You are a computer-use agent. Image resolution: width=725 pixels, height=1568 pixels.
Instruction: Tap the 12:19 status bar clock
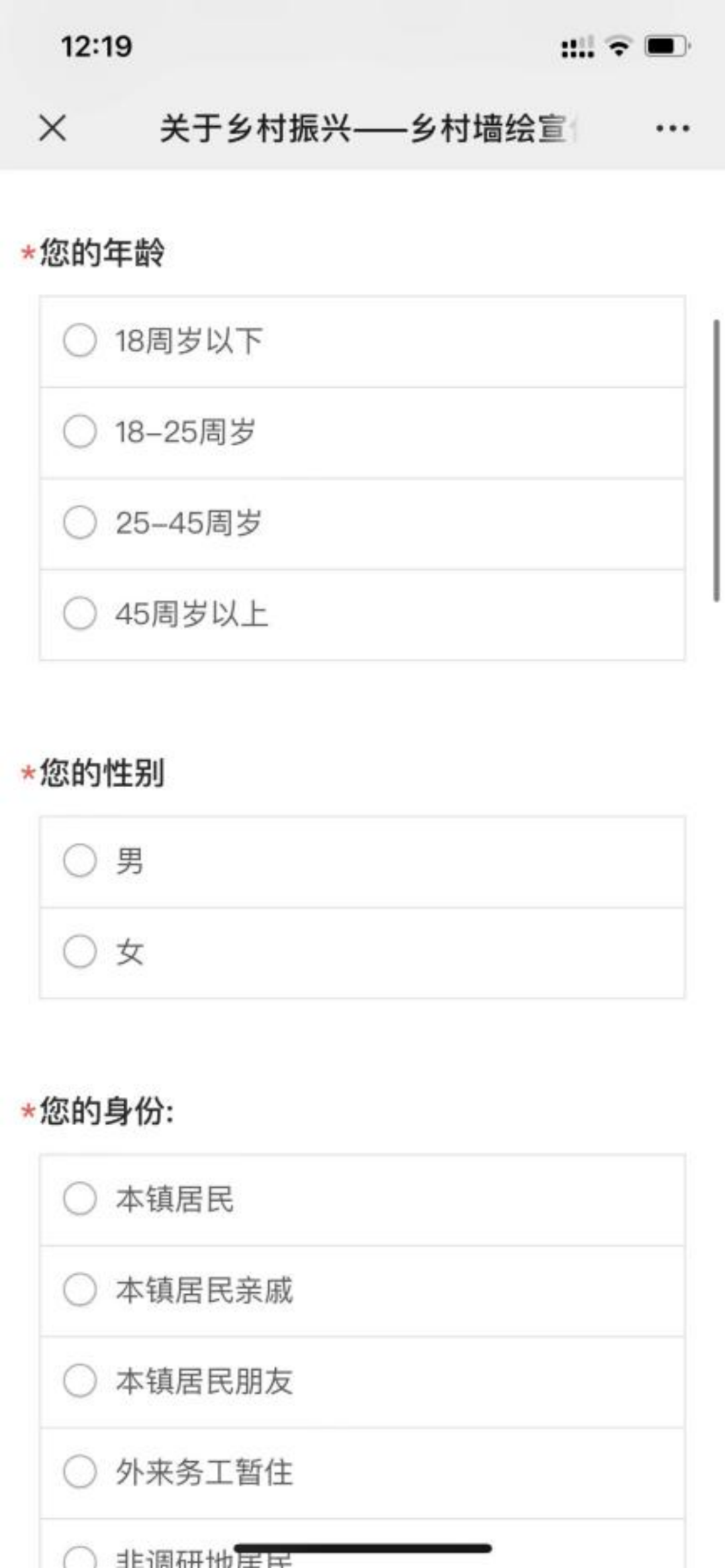click(x=97, y=46)
